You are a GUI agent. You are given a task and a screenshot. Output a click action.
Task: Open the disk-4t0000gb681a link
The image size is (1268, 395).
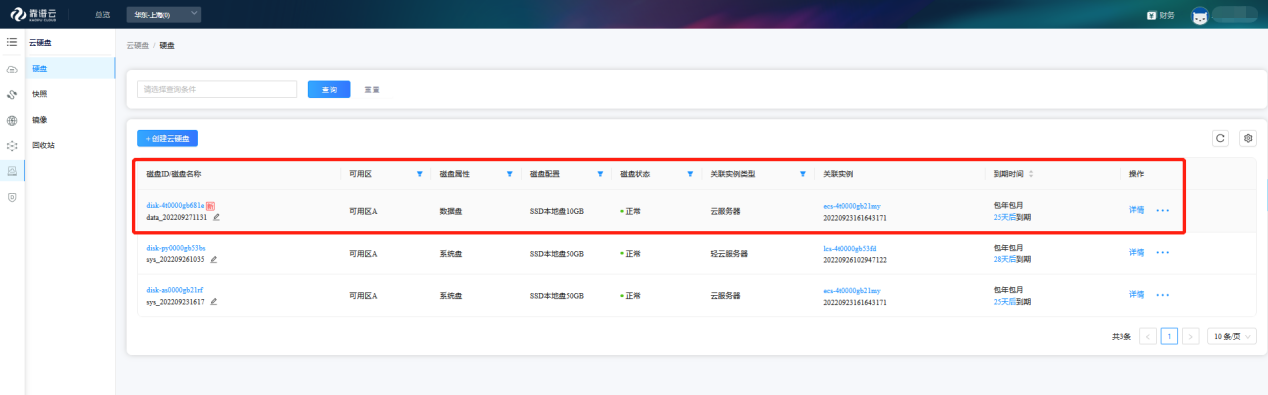175,205
